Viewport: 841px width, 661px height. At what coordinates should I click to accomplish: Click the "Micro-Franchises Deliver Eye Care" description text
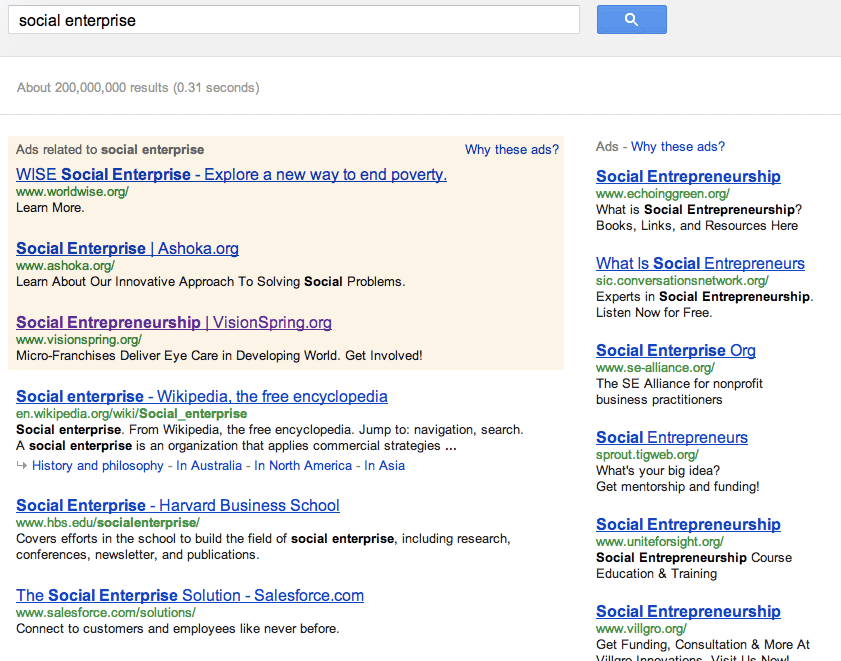click(219, 356)
